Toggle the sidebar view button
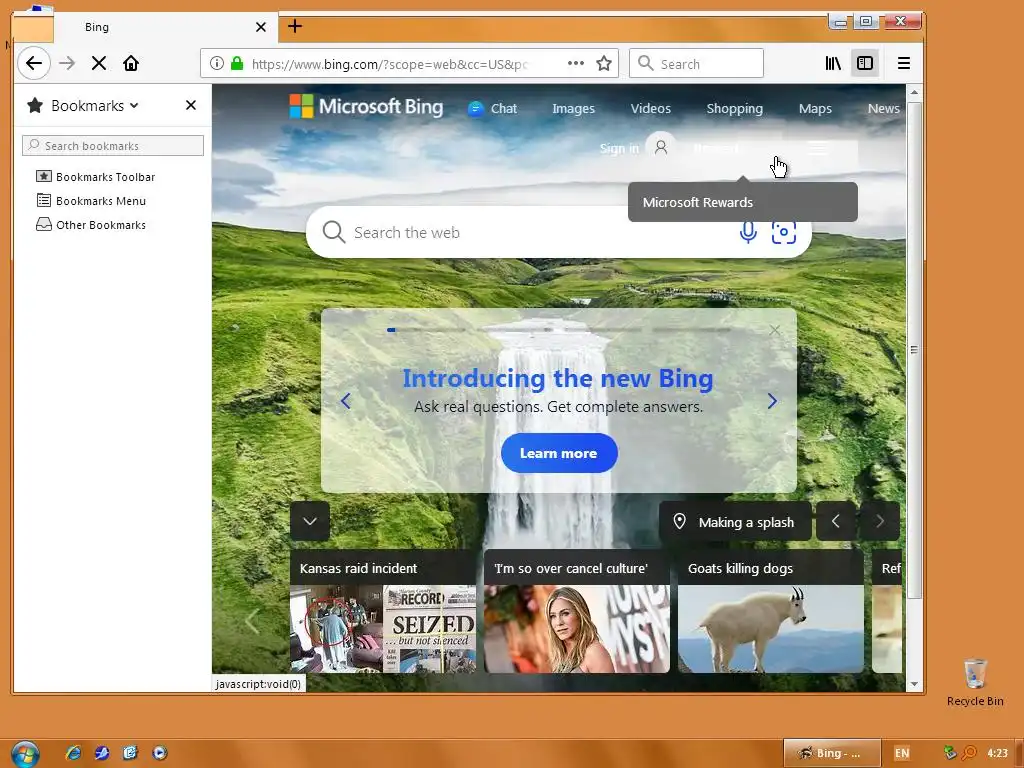Viewport: 1024px width, 768px height. [865, 63]
